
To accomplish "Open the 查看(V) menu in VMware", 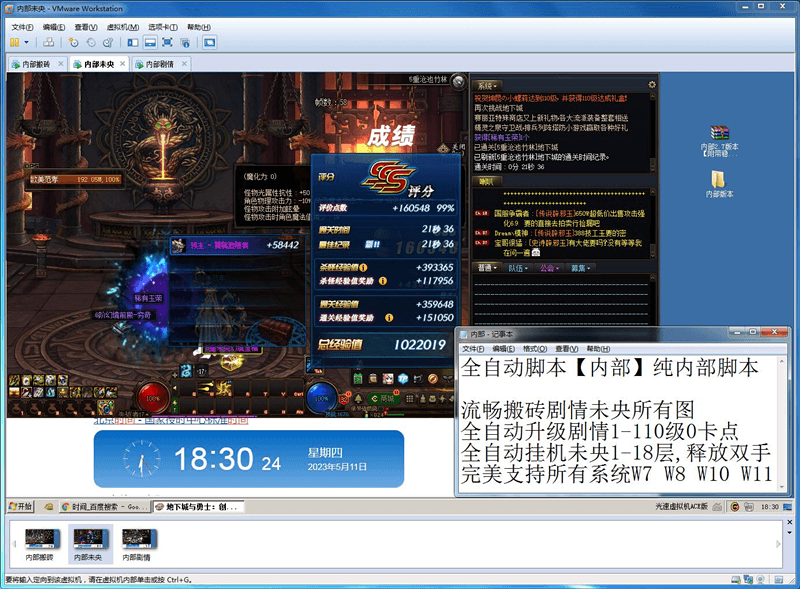I will point(85,27).
